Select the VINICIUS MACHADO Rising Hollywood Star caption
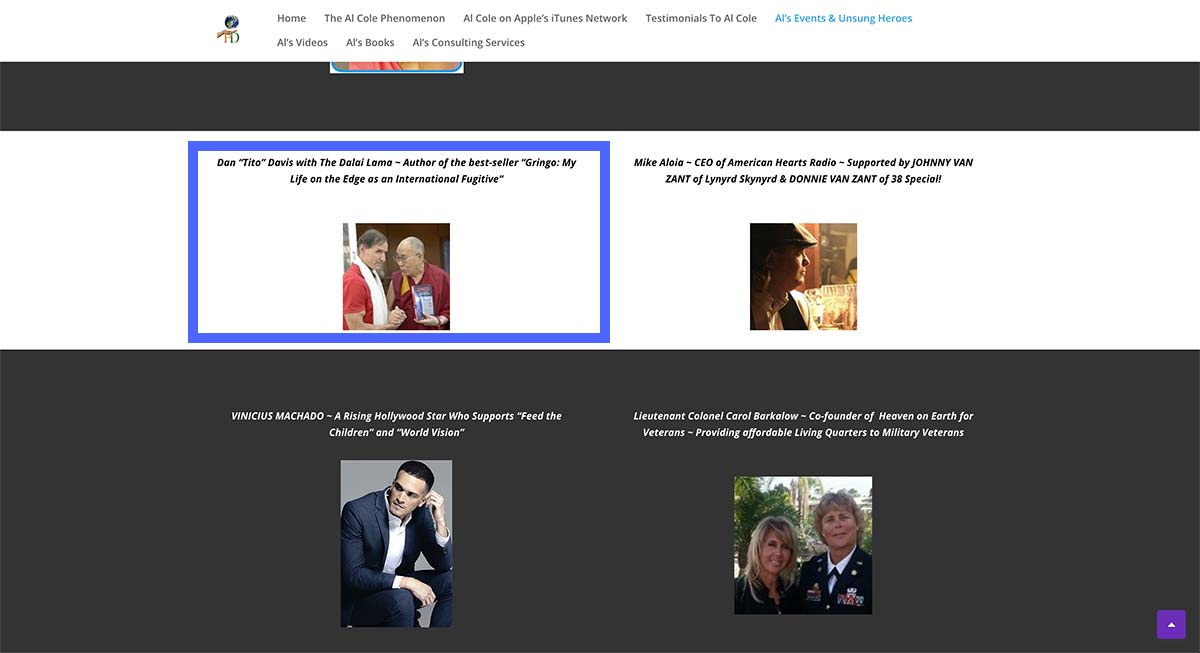 point(396,424)
